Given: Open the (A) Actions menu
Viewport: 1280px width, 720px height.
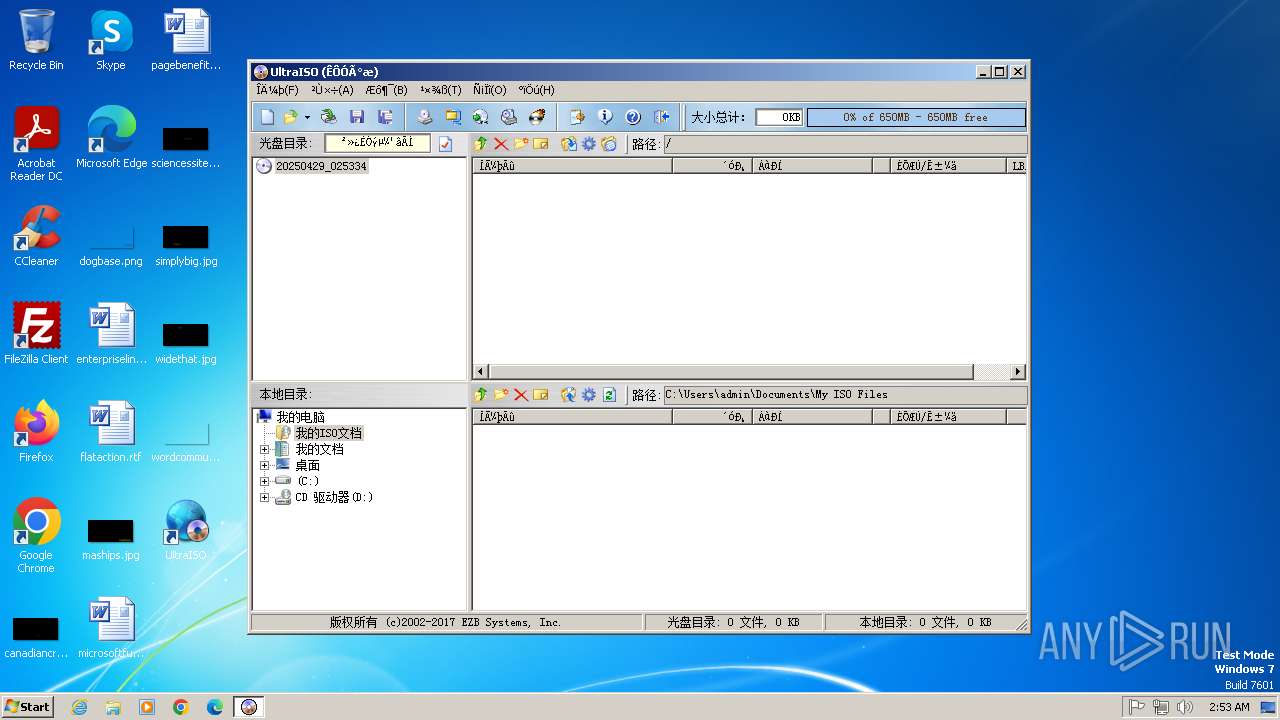Looking at the screenshot, I should coord(332,90).
